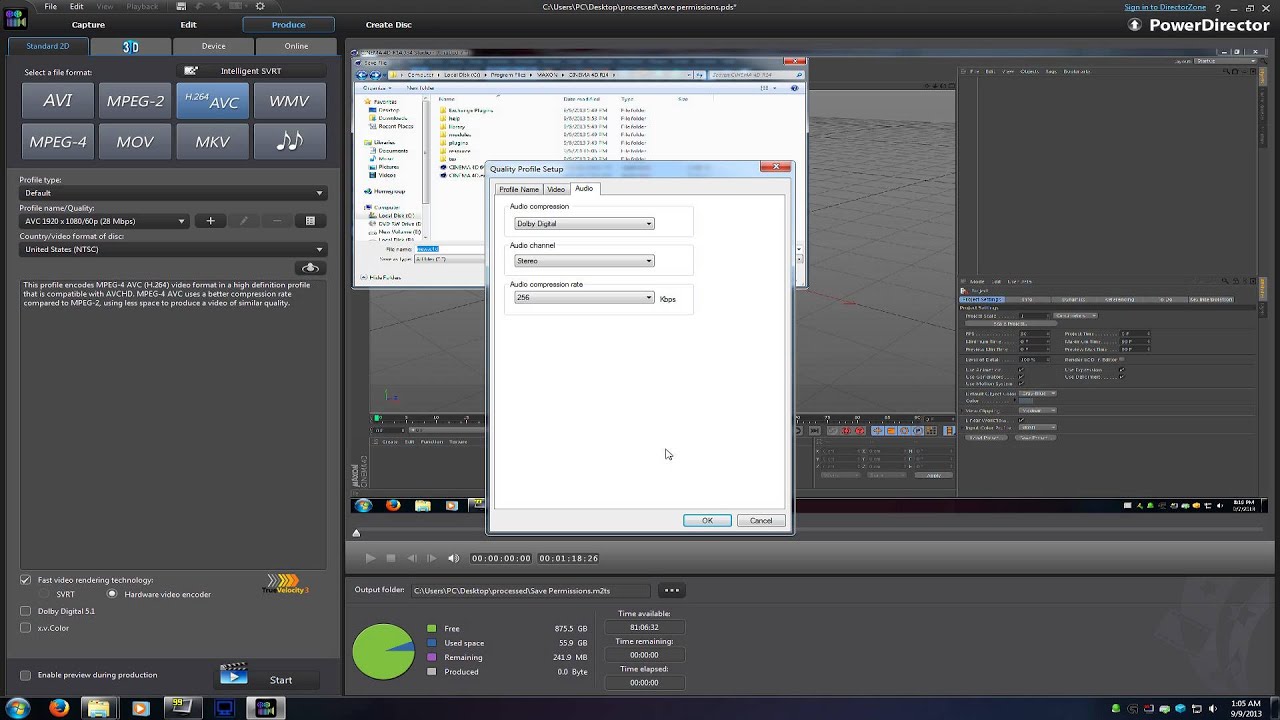Open File Explorer from the taskbar

(98, 708)
